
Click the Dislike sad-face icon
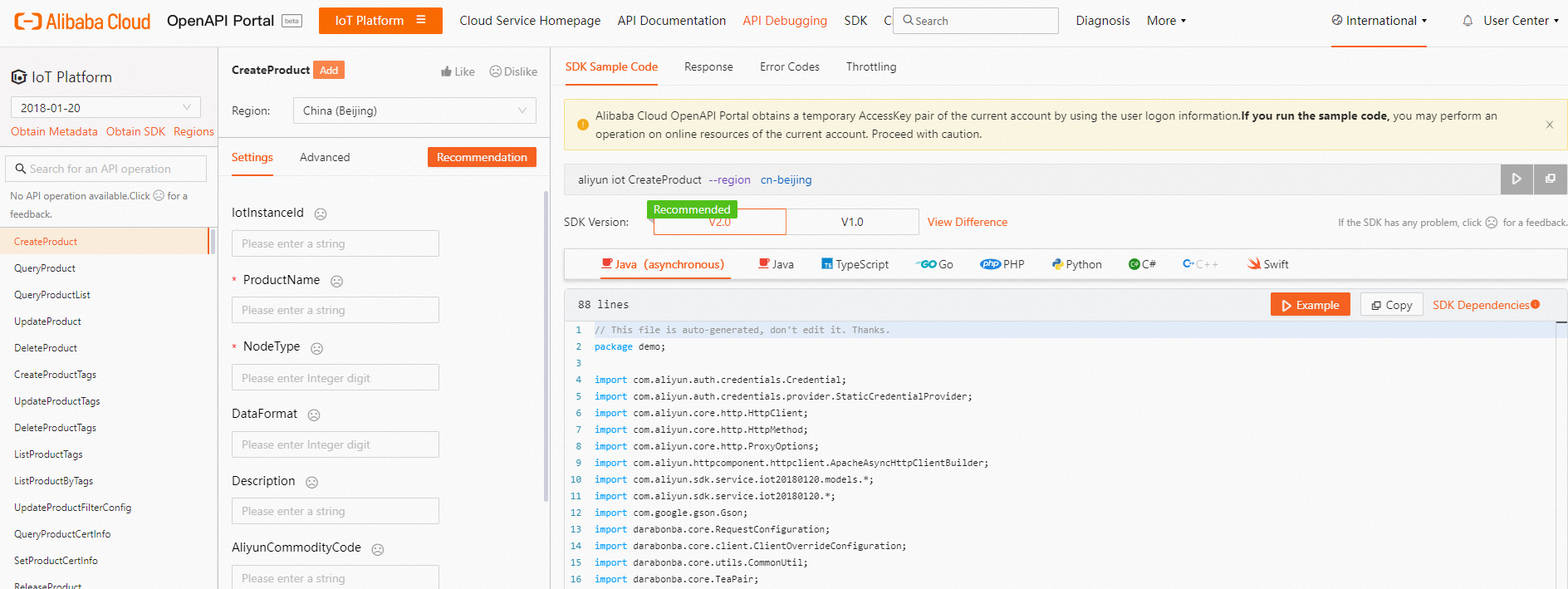click(495, 71)
